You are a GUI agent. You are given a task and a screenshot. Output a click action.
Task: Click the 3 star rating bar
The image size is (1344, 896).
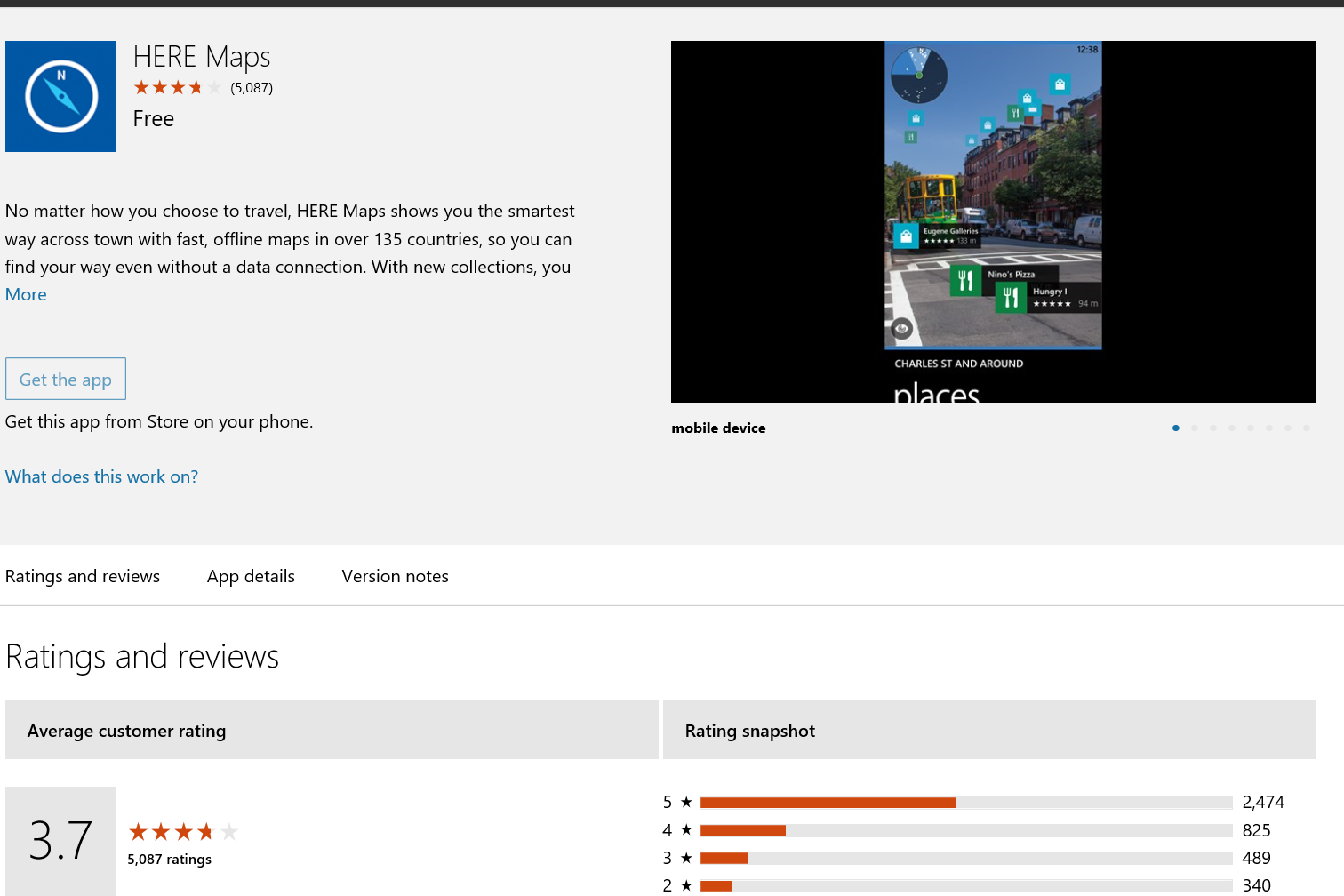[x=966, y=858]
